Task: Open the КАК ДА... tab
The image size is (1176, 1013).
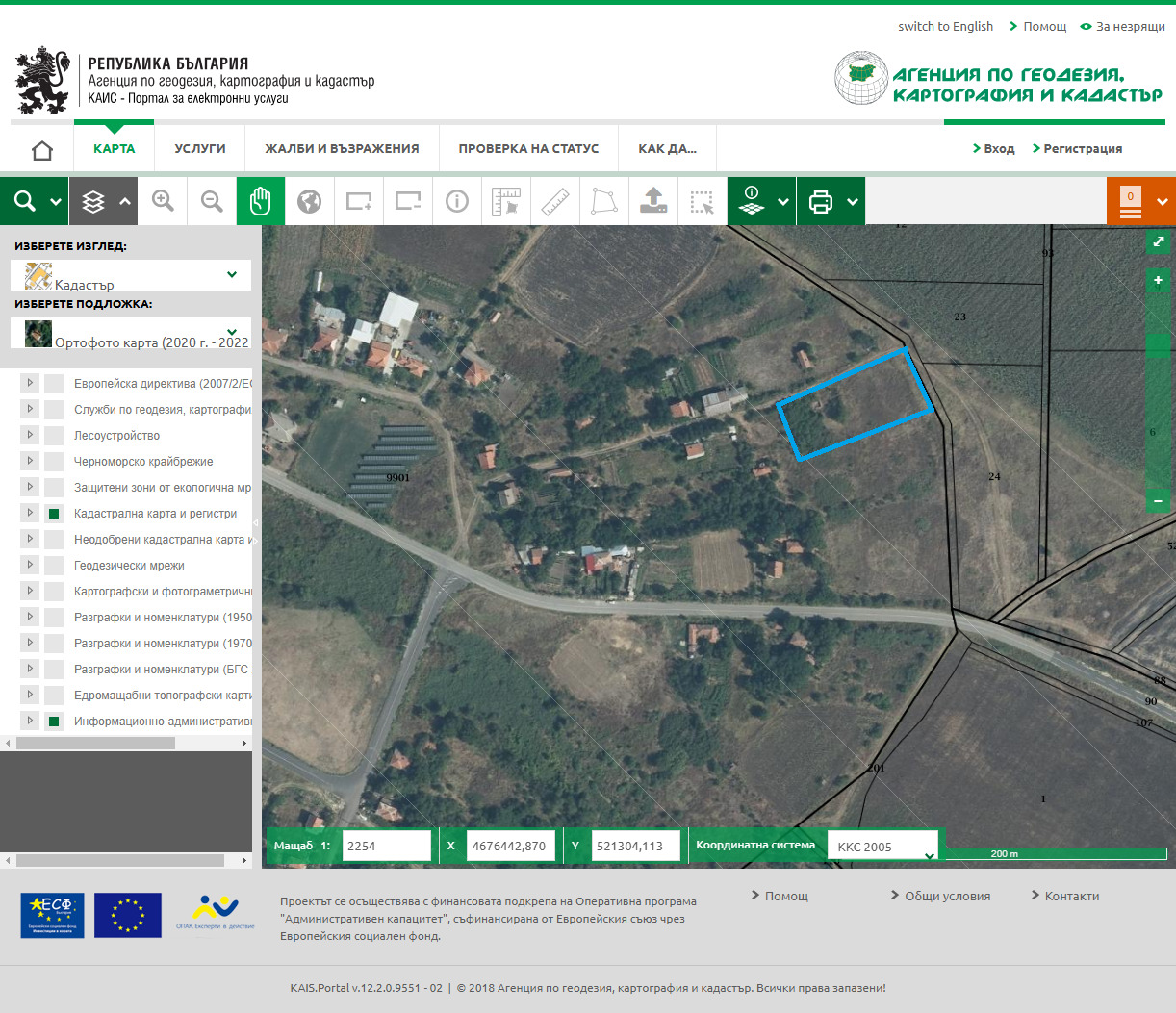Action: pyautogui.click(x=667, y=149)
